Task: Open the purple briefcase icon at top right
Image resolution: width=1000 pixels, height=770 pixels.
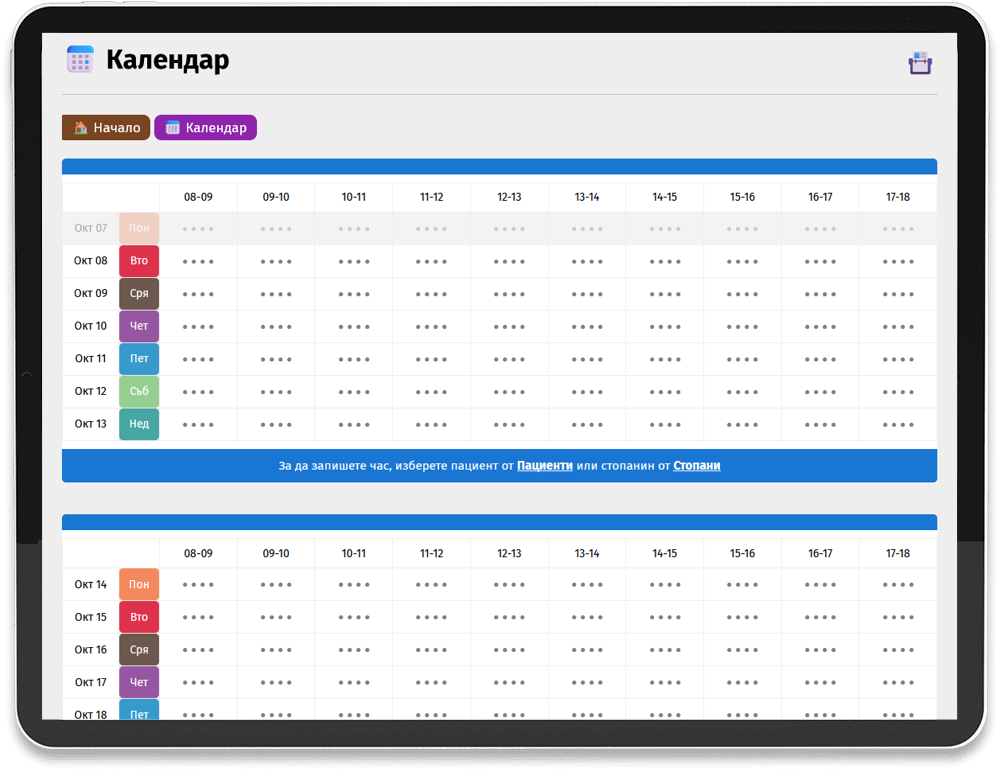Action: click(x=920, y=63)
